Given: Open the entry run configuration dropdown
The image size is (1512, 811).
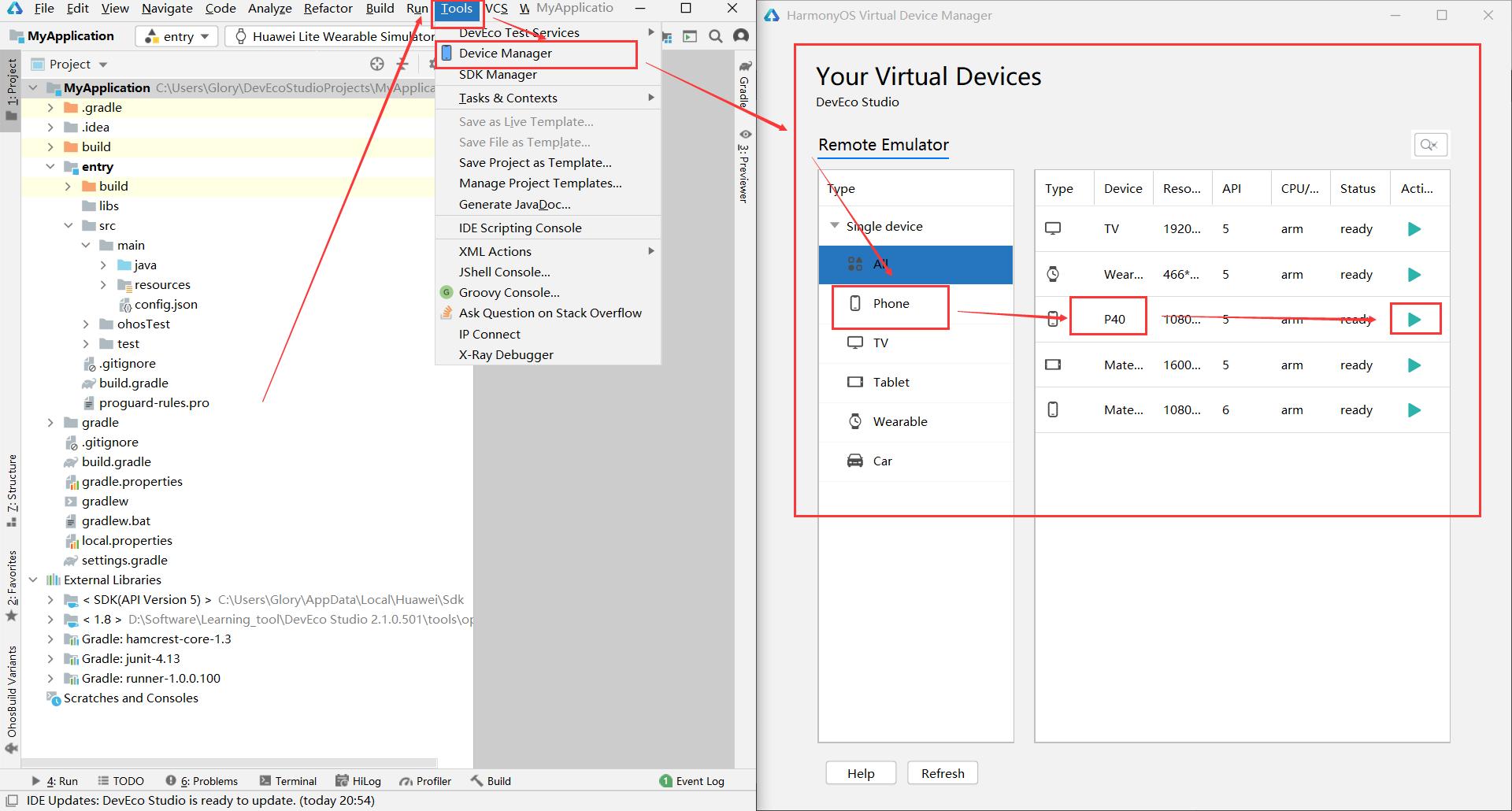Looking at the screenshot, I should pyautogui.click(x=176, y=36).
